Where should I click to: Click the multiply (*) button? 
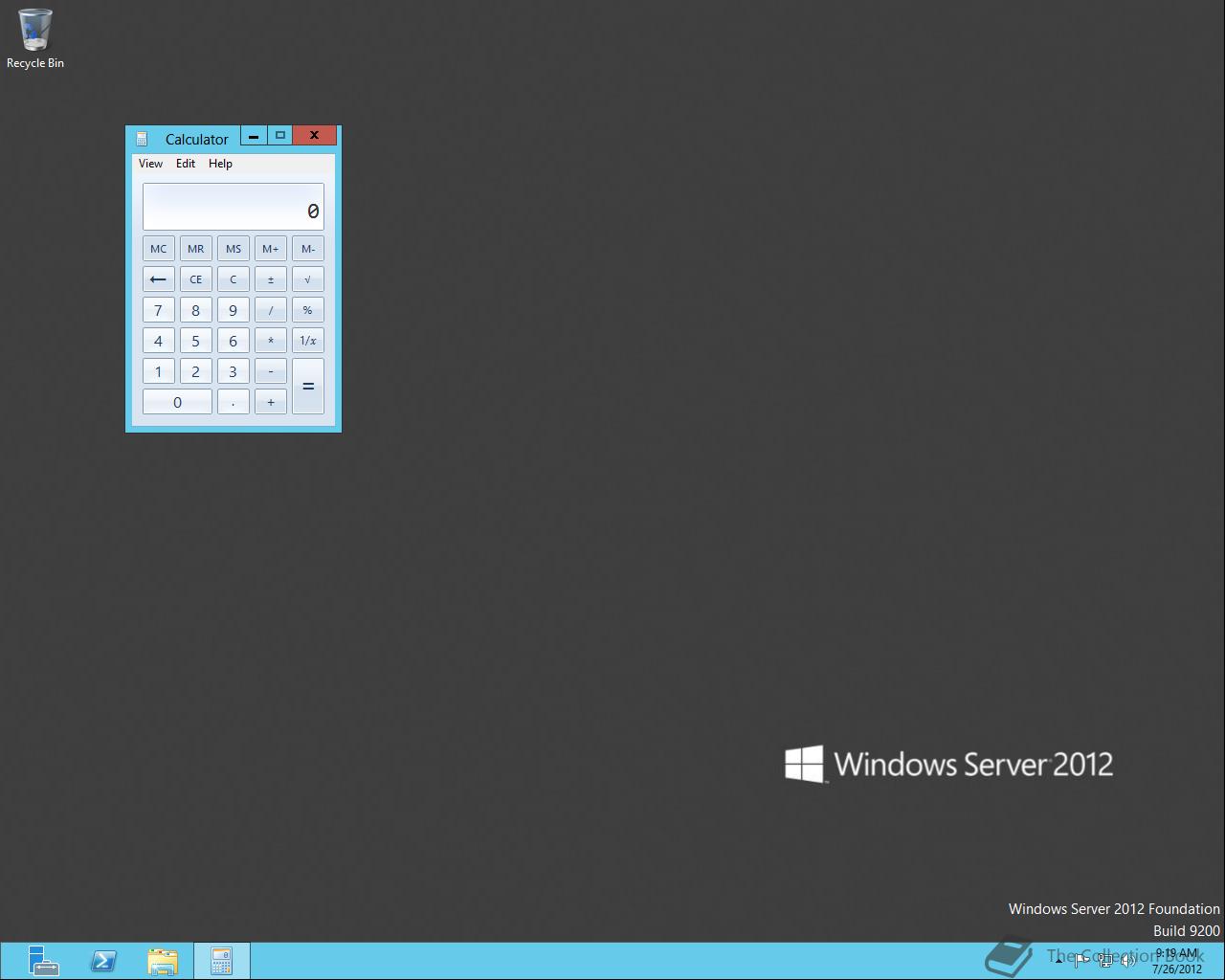[x=271, y=341]
